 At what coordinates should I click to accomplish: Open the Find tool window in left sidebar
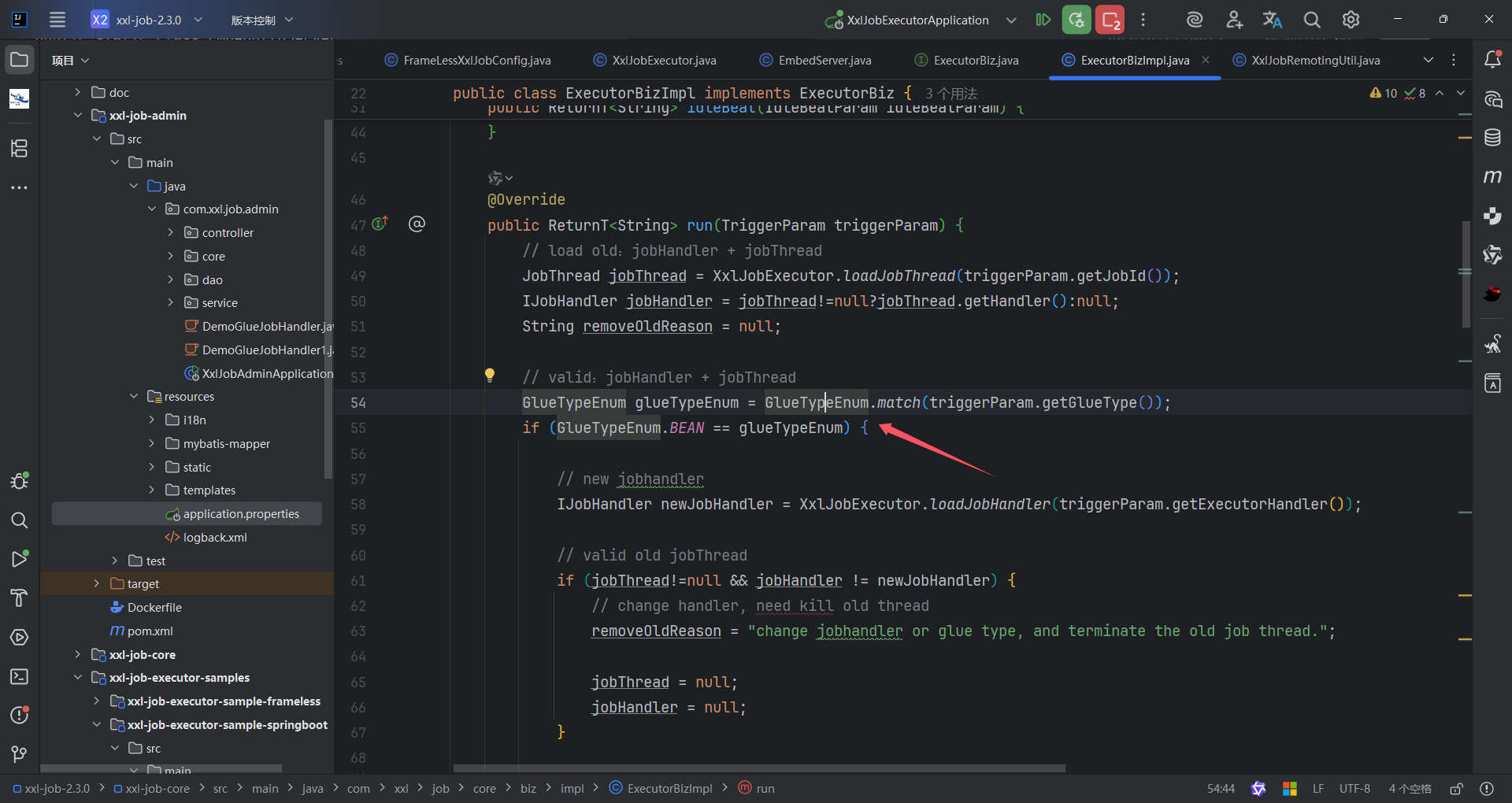[x=20, y=520]
